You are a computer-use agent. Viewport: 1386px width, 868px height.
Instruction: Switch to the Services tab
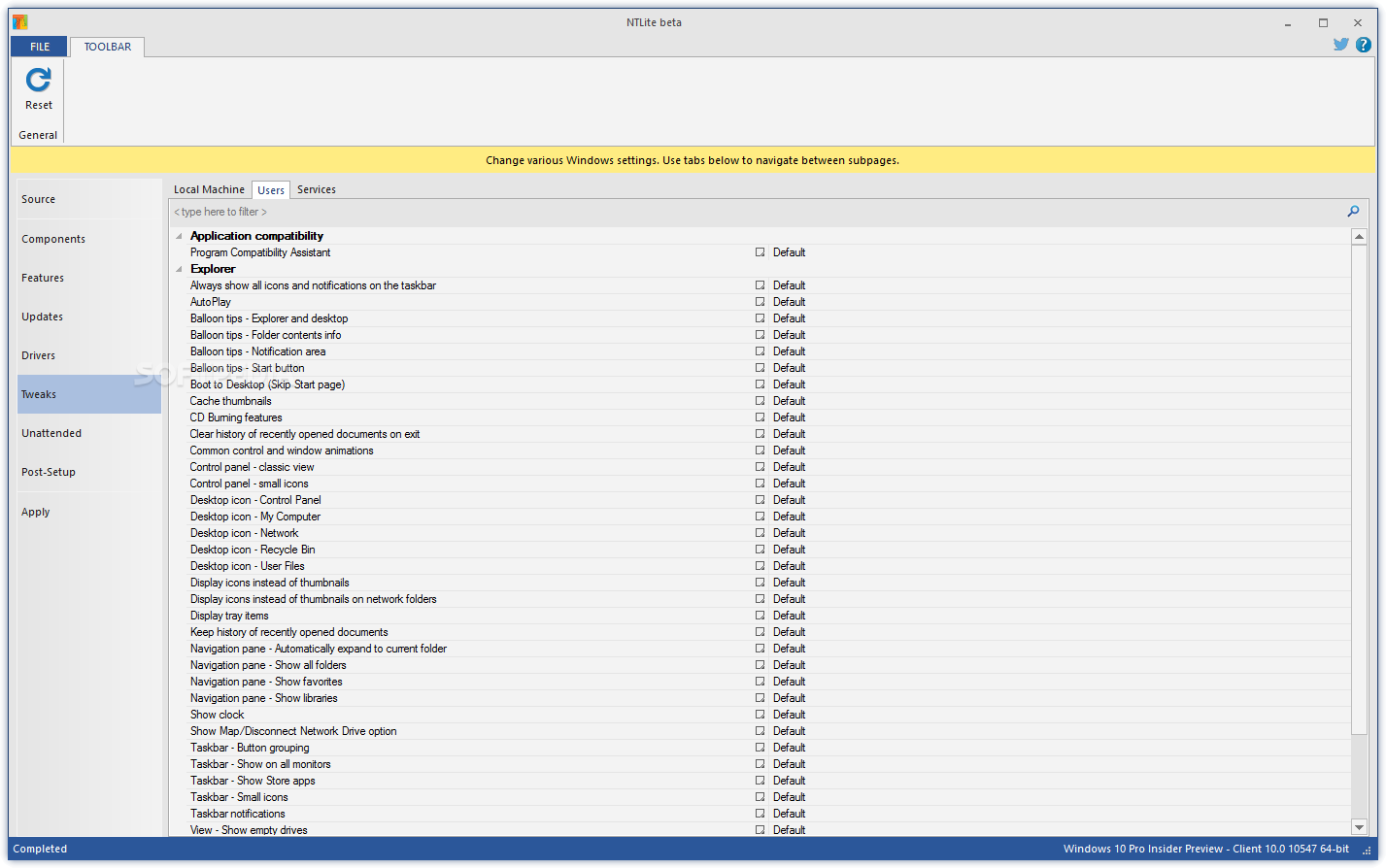(317, 189)
